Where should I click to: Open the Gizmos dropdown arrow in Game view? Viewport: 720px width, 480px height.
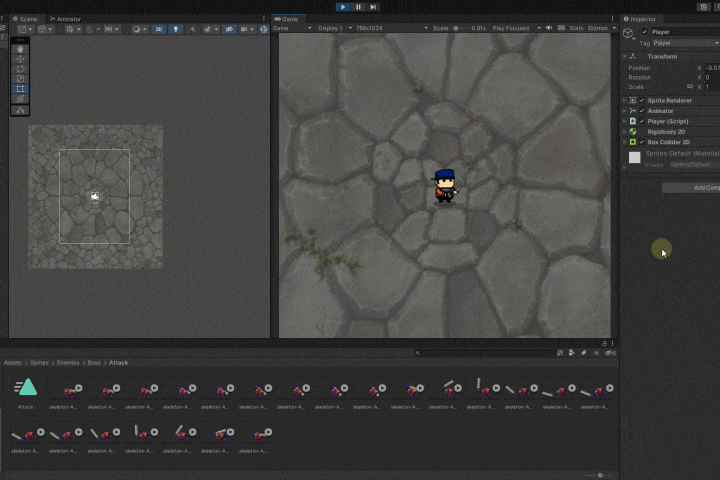point(614,28)
